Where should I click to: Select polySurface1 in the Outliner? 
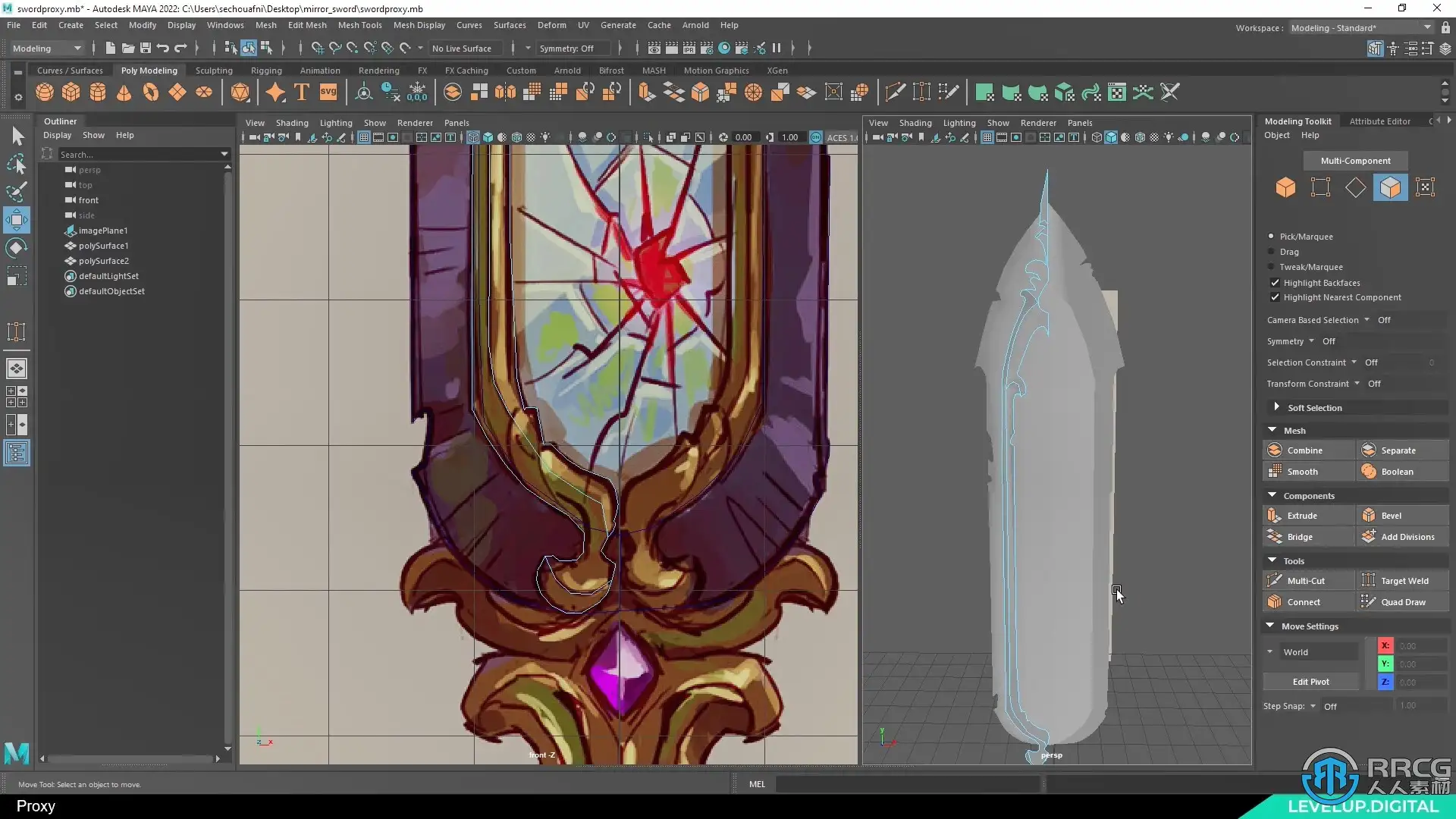[103, 246]
